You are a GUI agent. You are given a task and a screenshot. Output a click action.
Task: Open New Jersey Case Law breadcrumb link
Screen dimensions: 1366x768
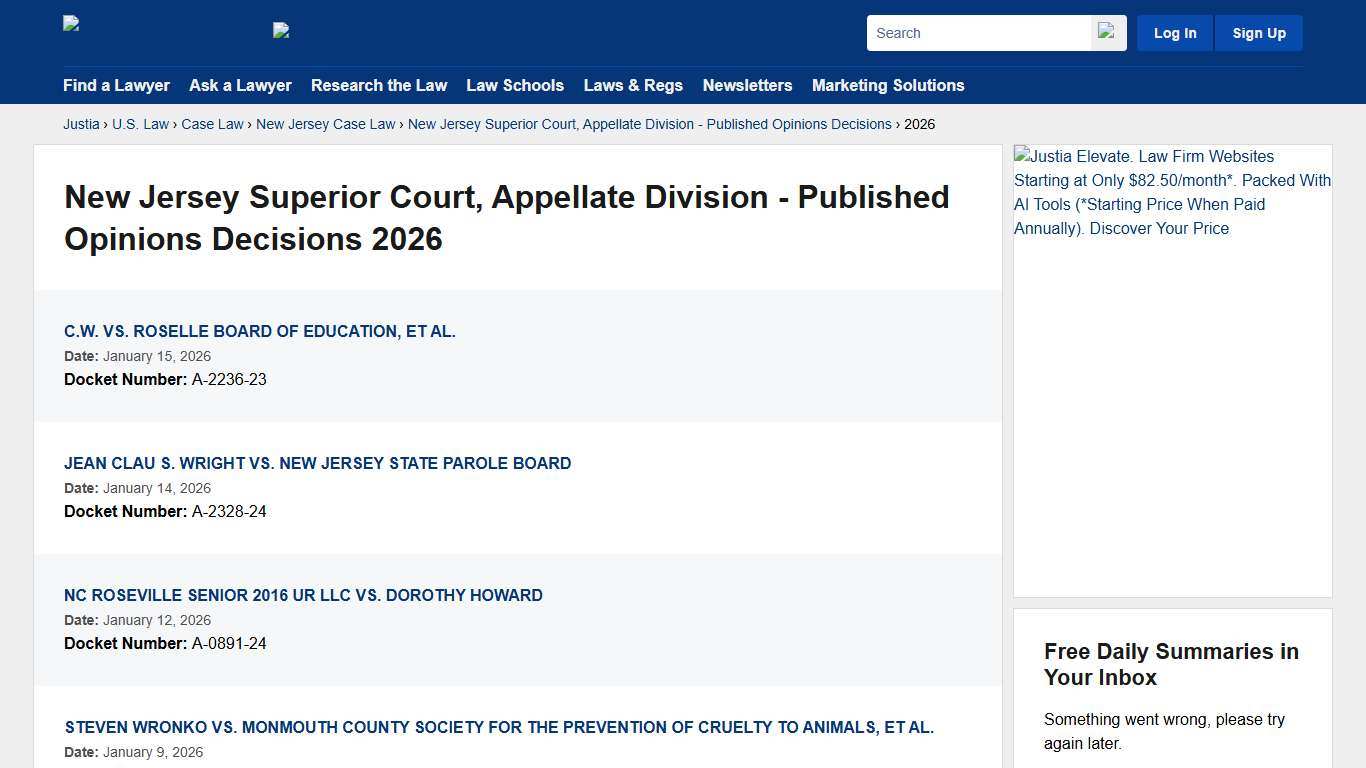click(325, 124)
